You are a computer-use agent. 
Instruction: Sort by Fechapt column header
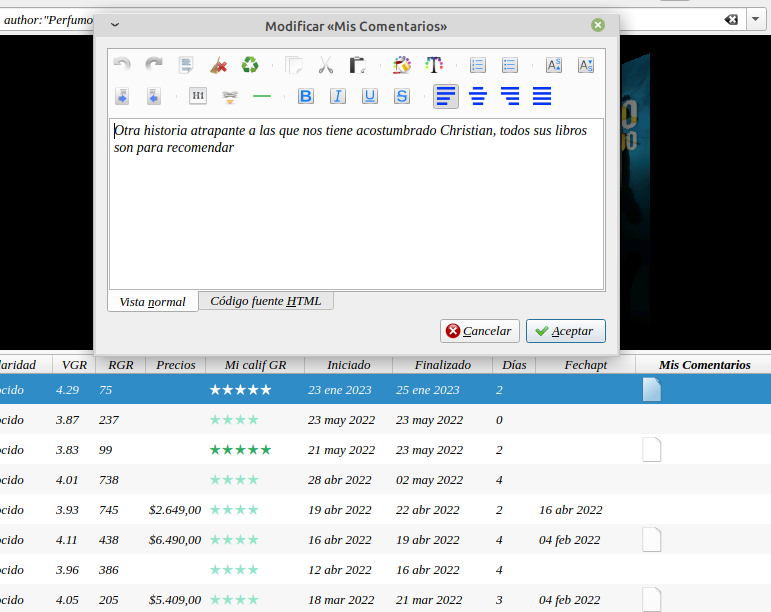point(586,365)
